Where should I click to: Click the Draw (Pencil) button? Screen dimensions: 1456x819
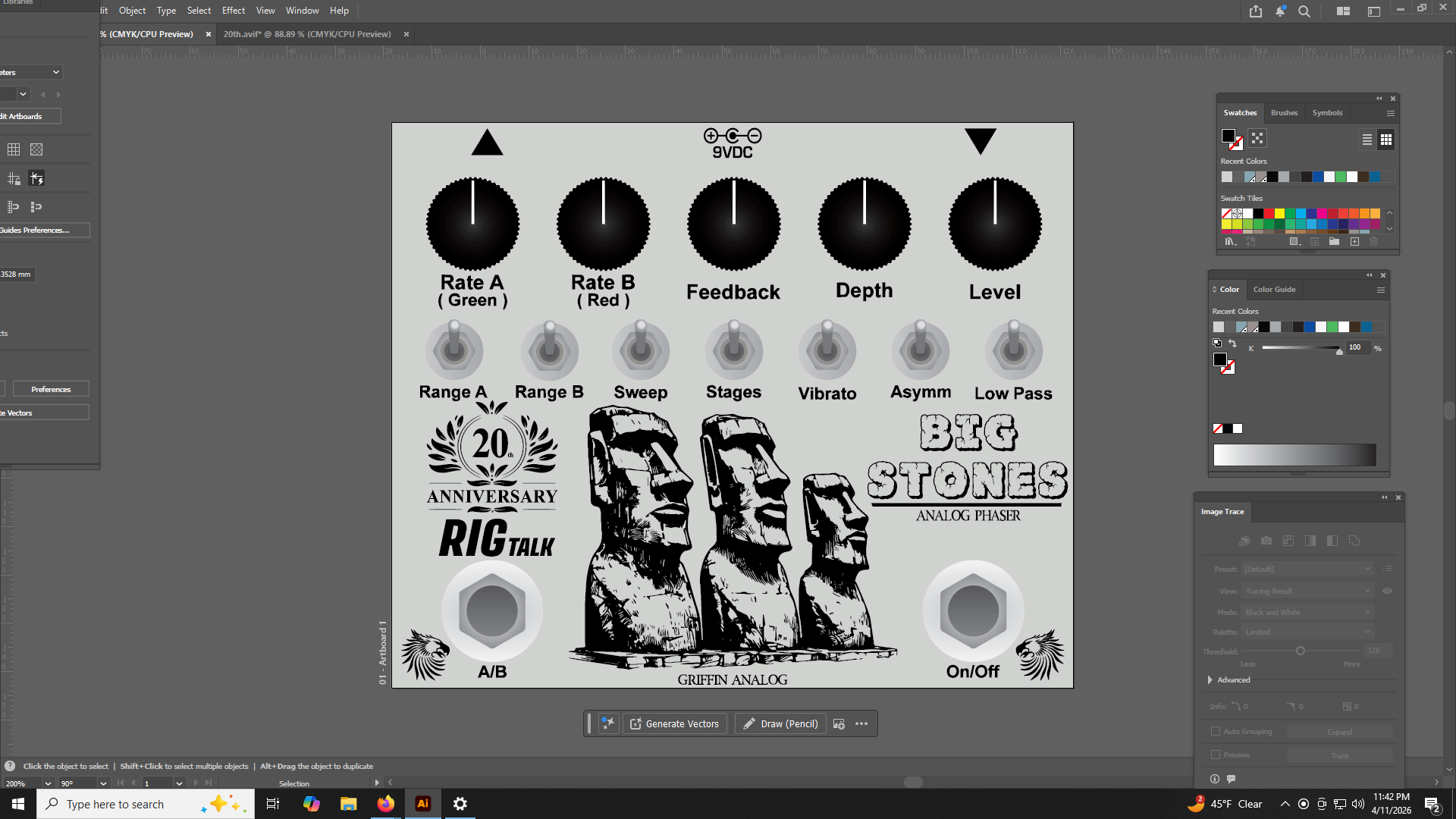pyautogui.click(x=780, y=723)
